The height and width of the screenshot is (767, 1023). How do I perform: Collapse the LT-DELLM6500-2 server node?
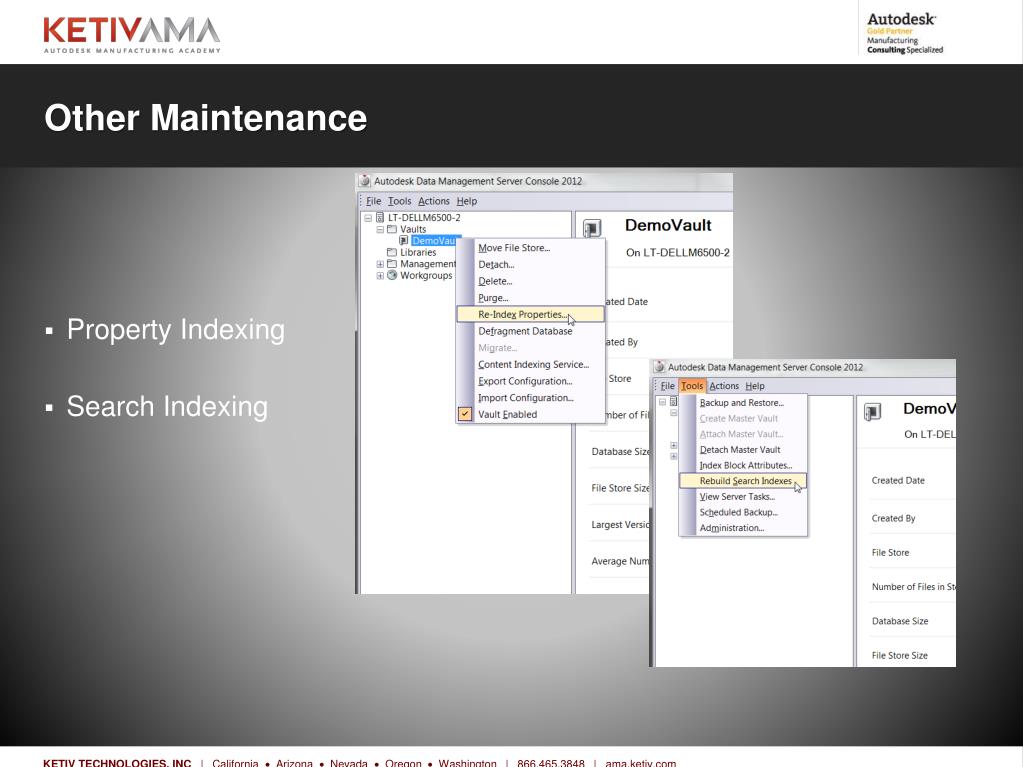[x=368, y=218]
